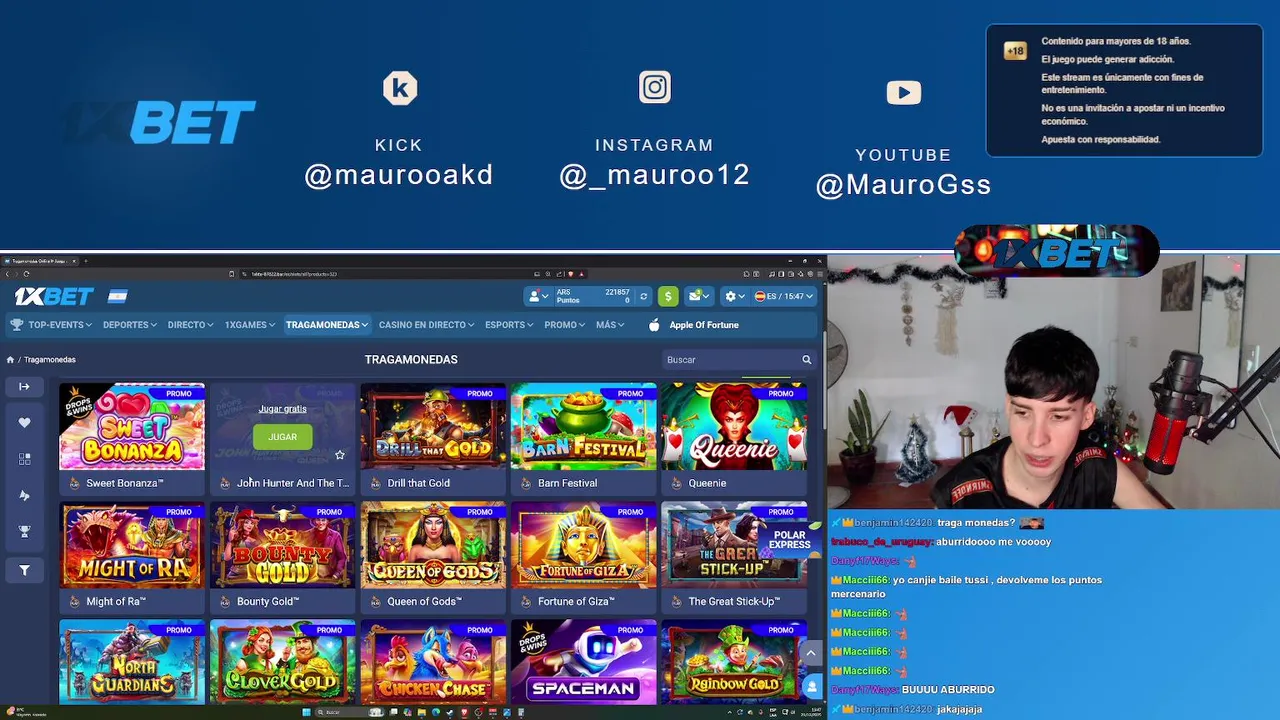
Task: Open the Chicken Chase thumbnail
Action: (x=433, y=662)
